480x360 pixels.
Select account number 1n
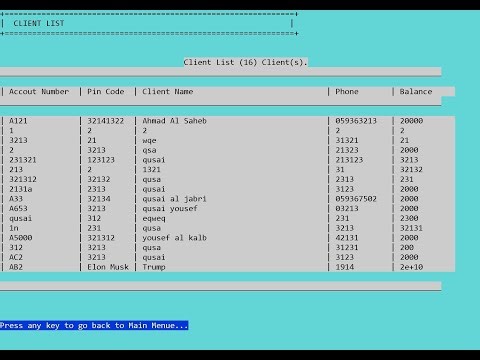14,228
